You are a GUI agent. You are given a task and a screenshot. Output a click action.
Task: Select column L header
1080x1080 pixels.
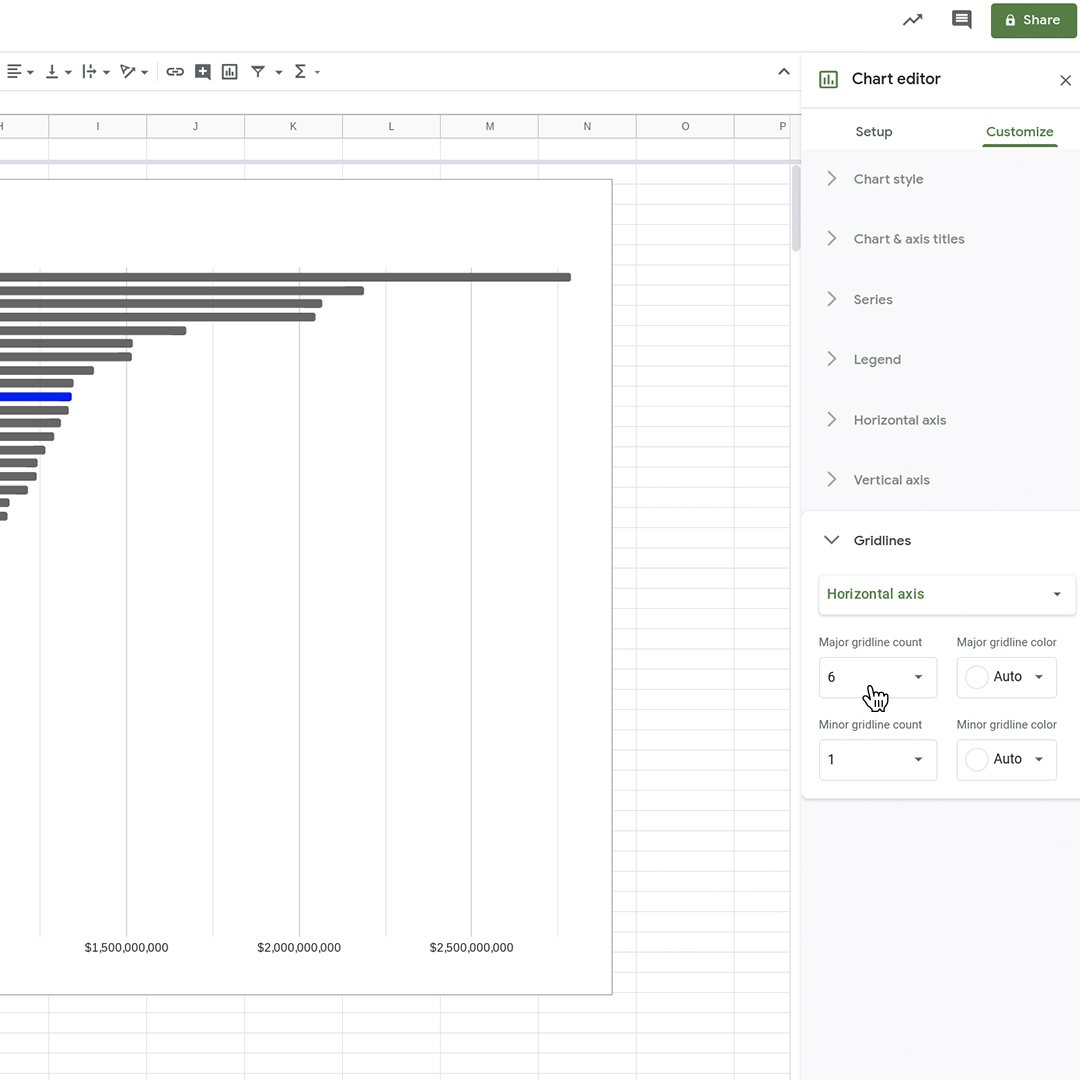pos(391,127)
